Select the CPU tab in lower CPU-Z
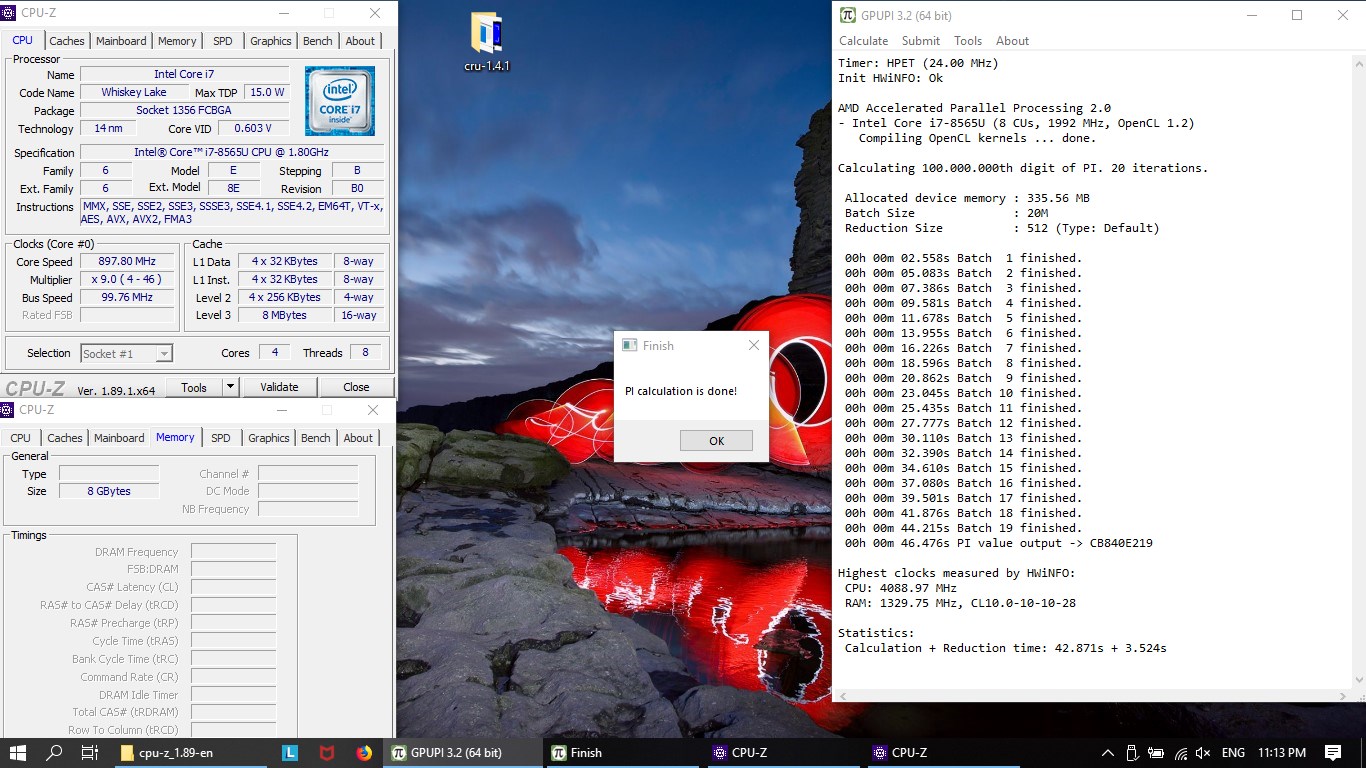 20,438
